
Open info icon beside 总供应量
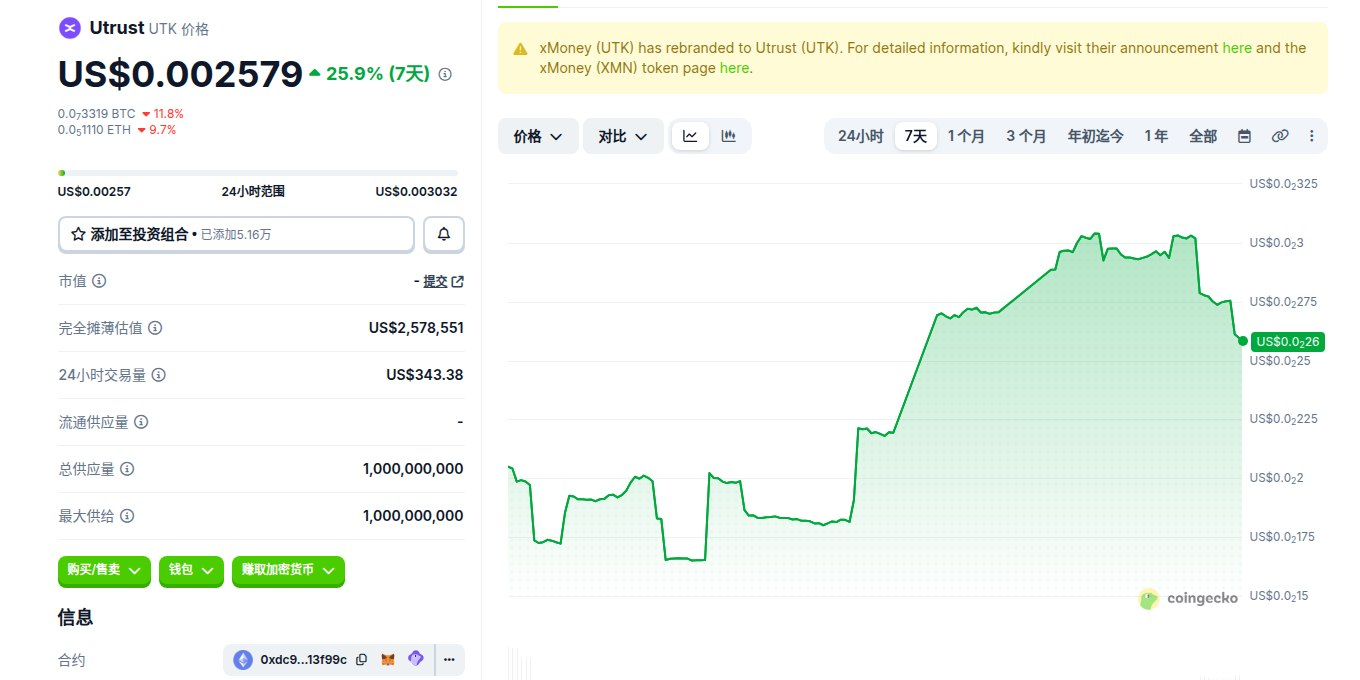point(127,469)
